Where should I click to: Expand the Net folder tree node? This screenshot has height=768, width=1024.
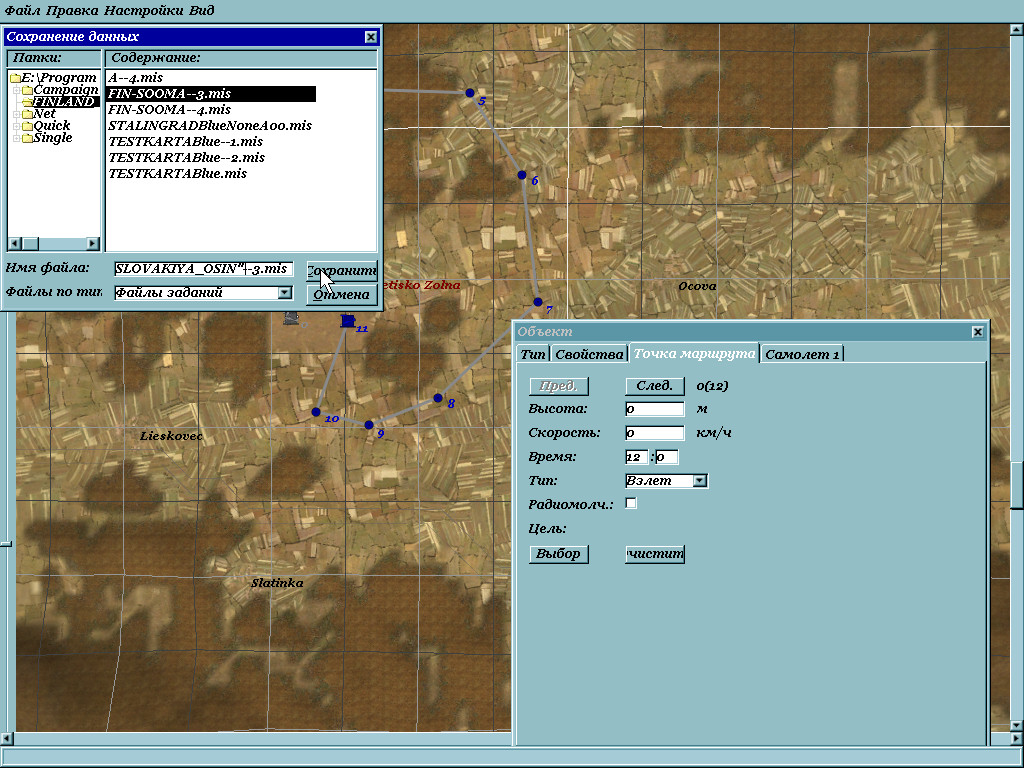[17, 114]
